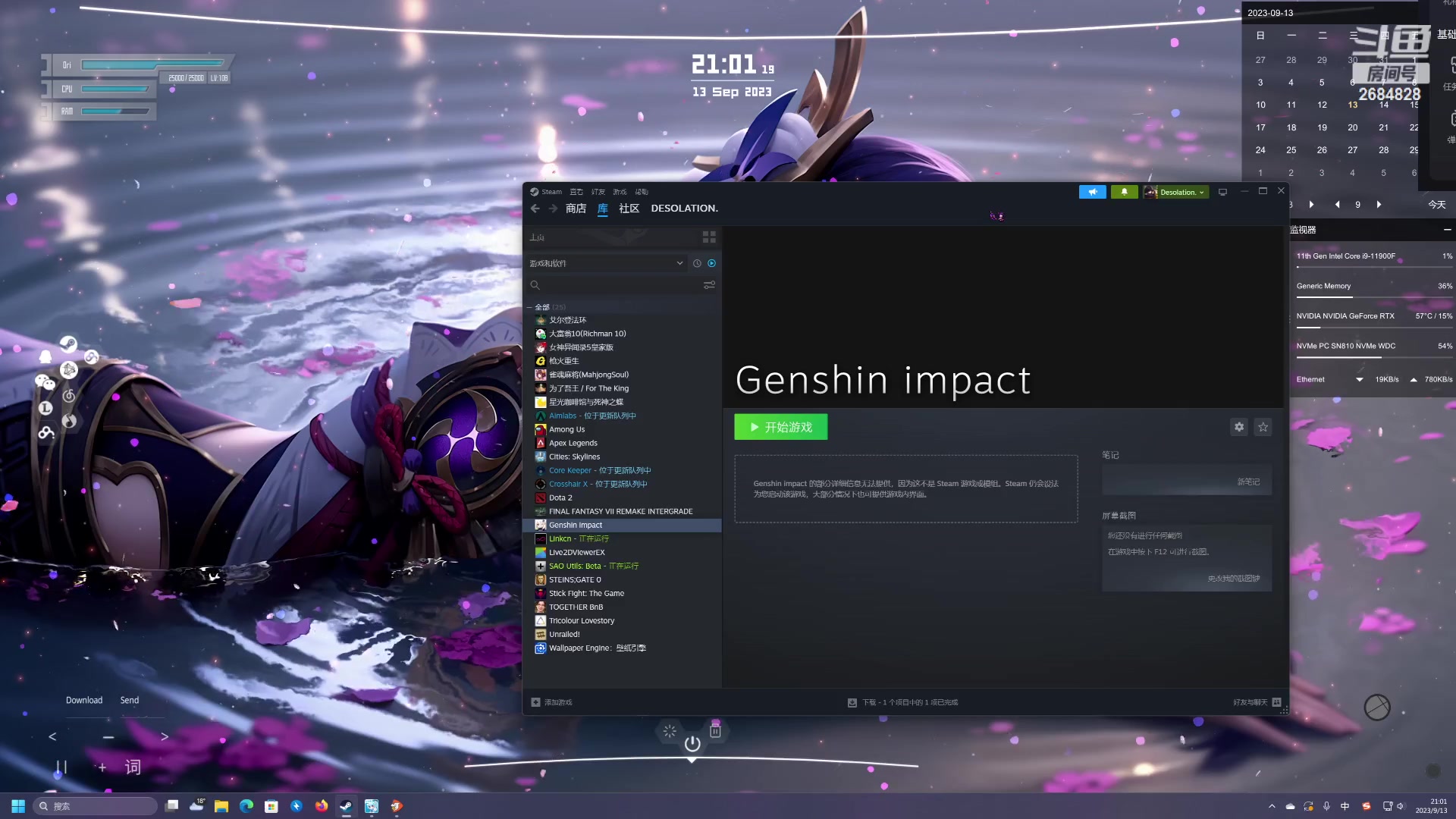Select Wallpaper Engine in library list
This screenshot has height=819, width=1456.
pyautogui.click(x=597, y=648)
